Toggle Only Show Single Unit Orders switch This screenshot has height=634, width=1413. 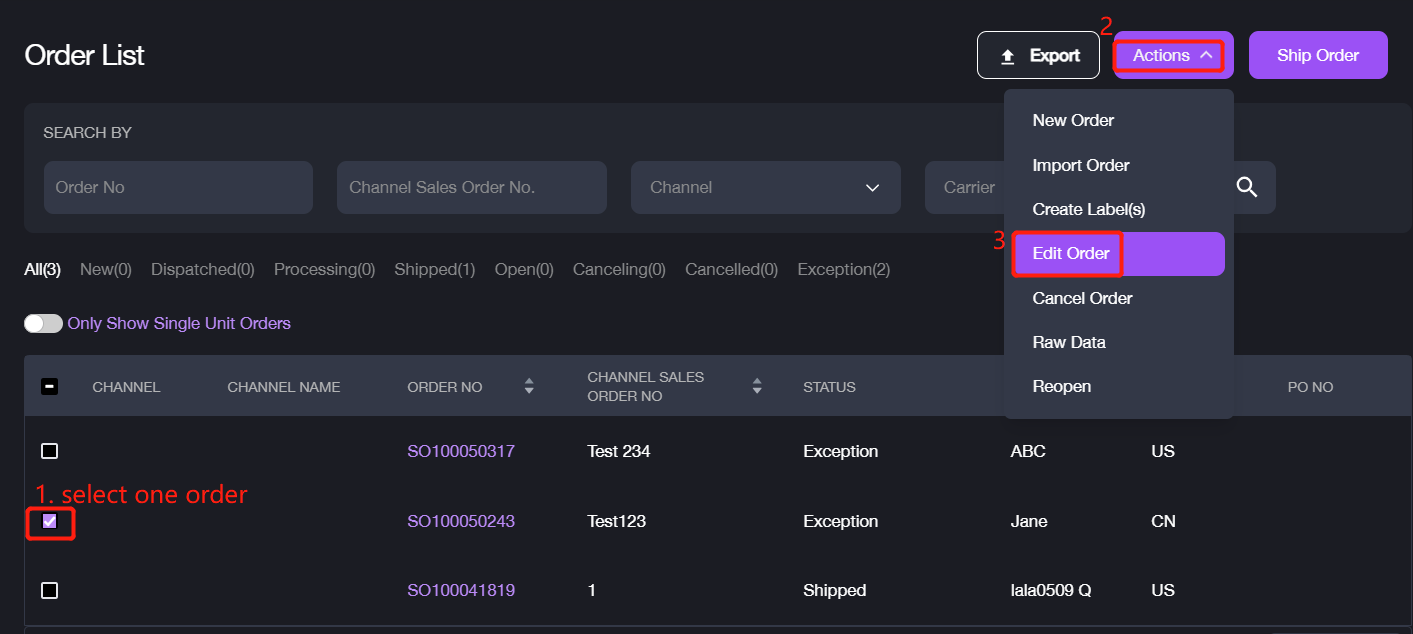point(43,323)
